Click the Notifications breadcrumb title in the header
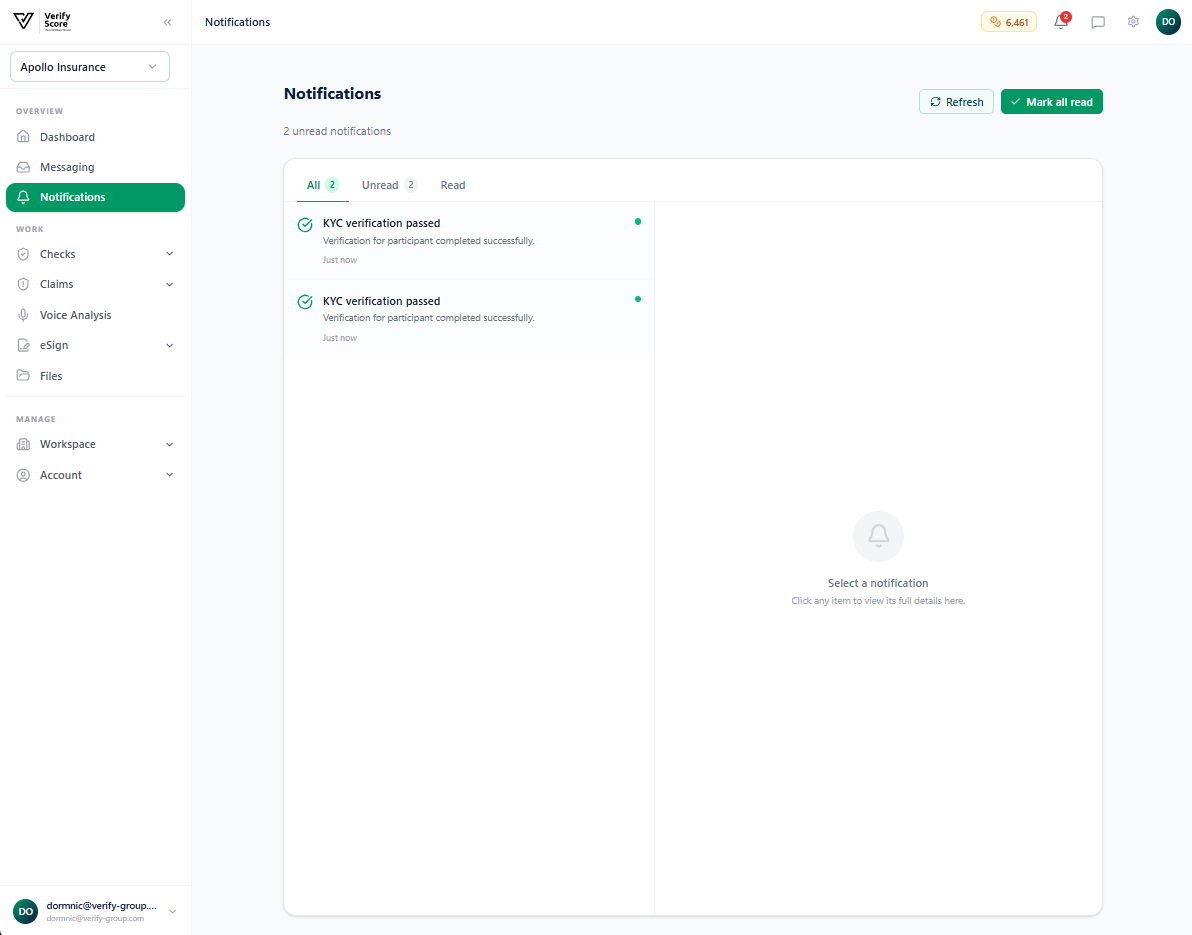1192x935 pixels. pos(237,22)
